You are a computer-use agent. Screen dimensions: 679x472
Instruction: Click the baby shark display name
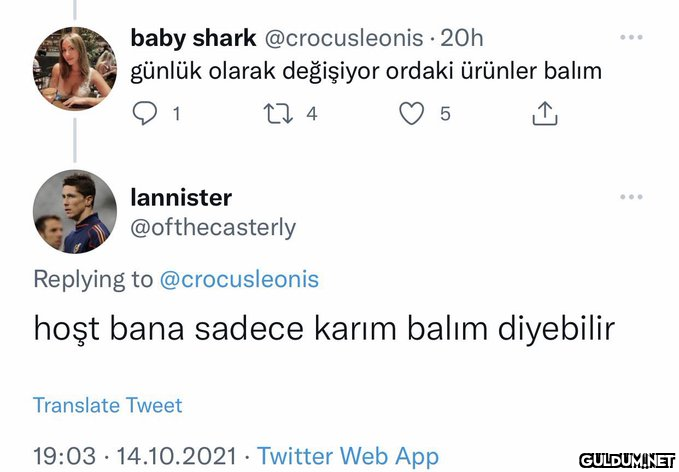coord(193,38)
